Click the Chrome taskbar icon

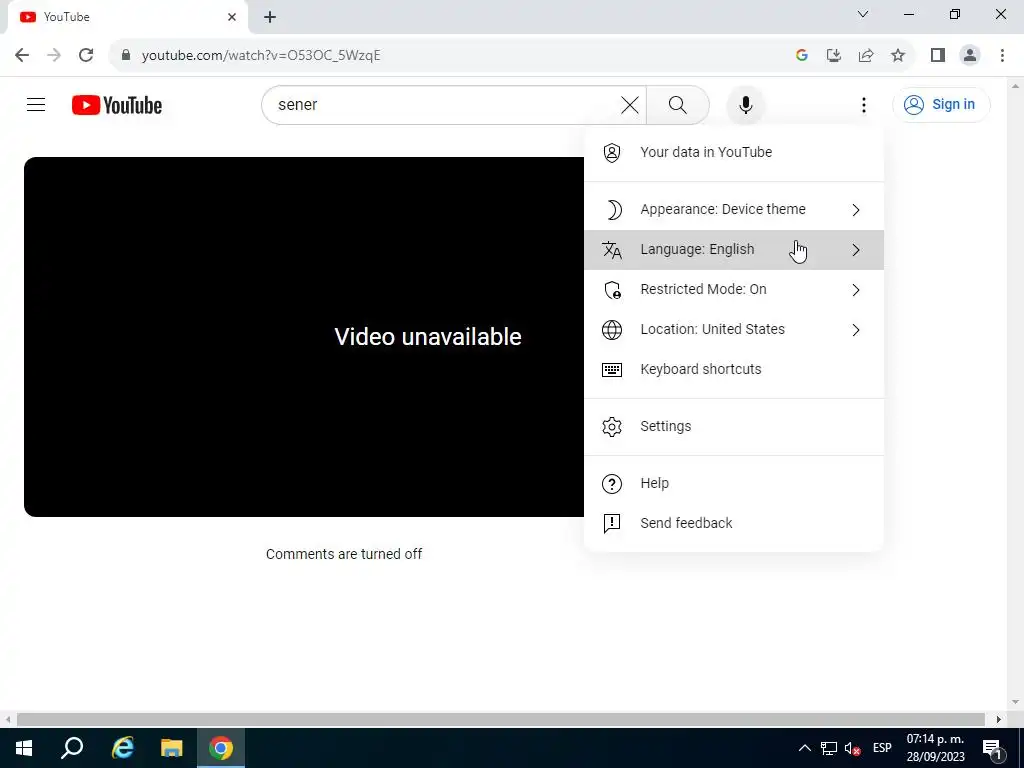click(x=221, y=748)
